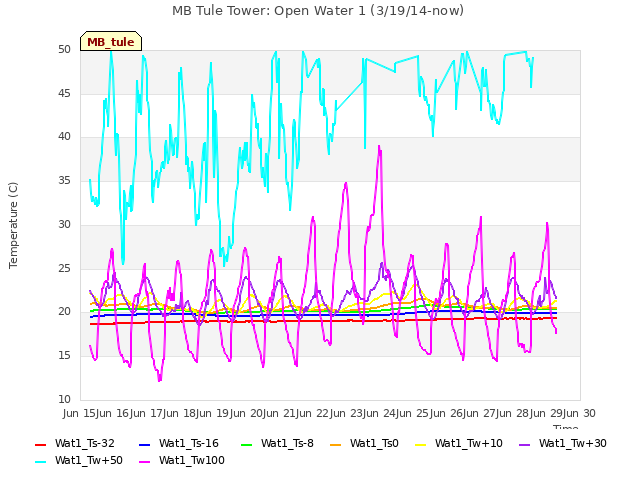This screenshot has width=640, height=480.
Task: Select Wat1_Ts0 legend label
Action: coord(374,443)
